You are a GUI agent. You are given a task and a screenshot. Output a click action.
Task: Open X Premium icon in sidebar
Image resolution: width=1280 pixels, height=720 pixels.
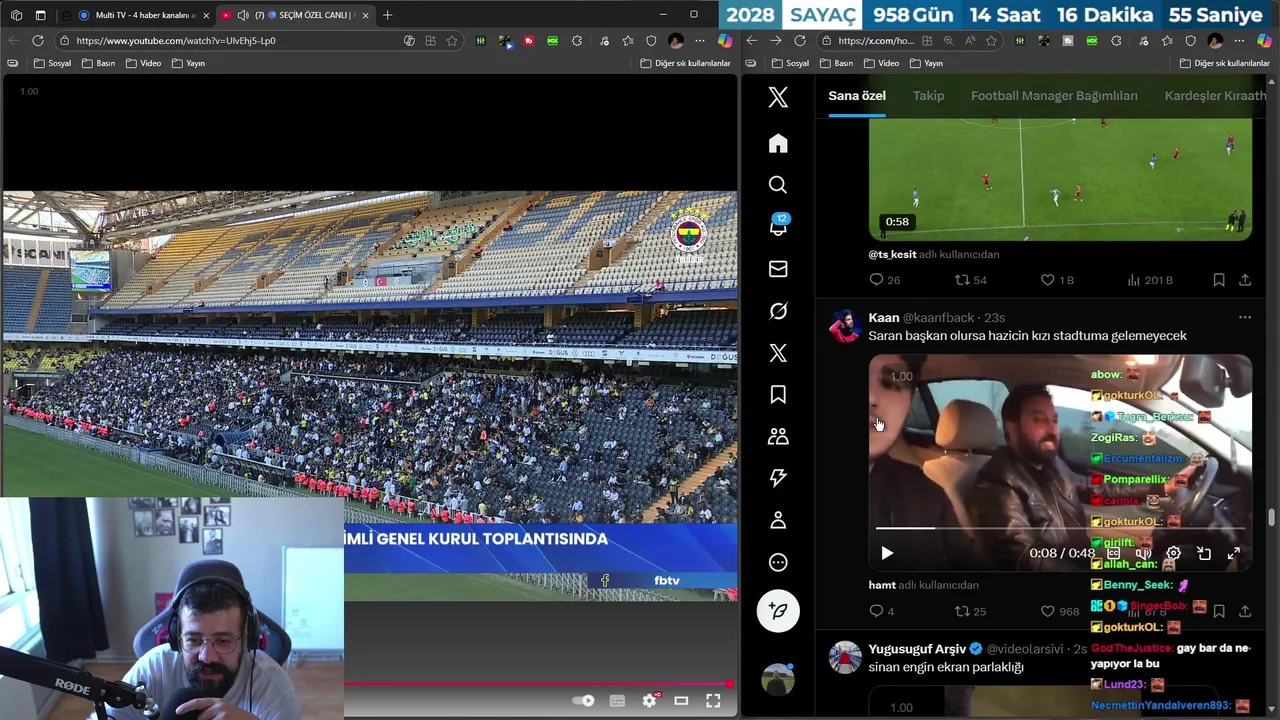pyautogui.click(x=778, y=353)
